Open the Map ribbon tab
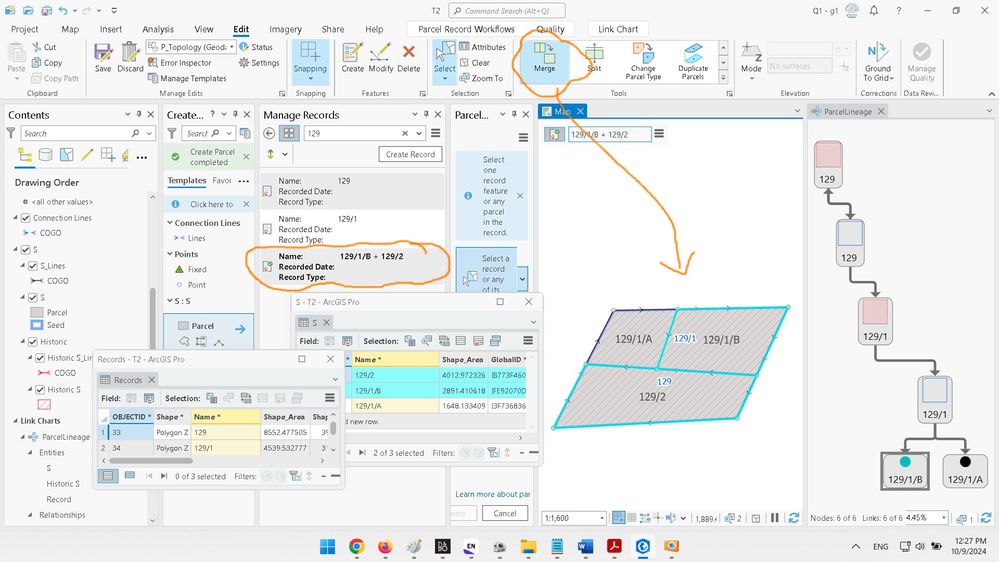This screenshot has height=562, width=999. point(70,29)
